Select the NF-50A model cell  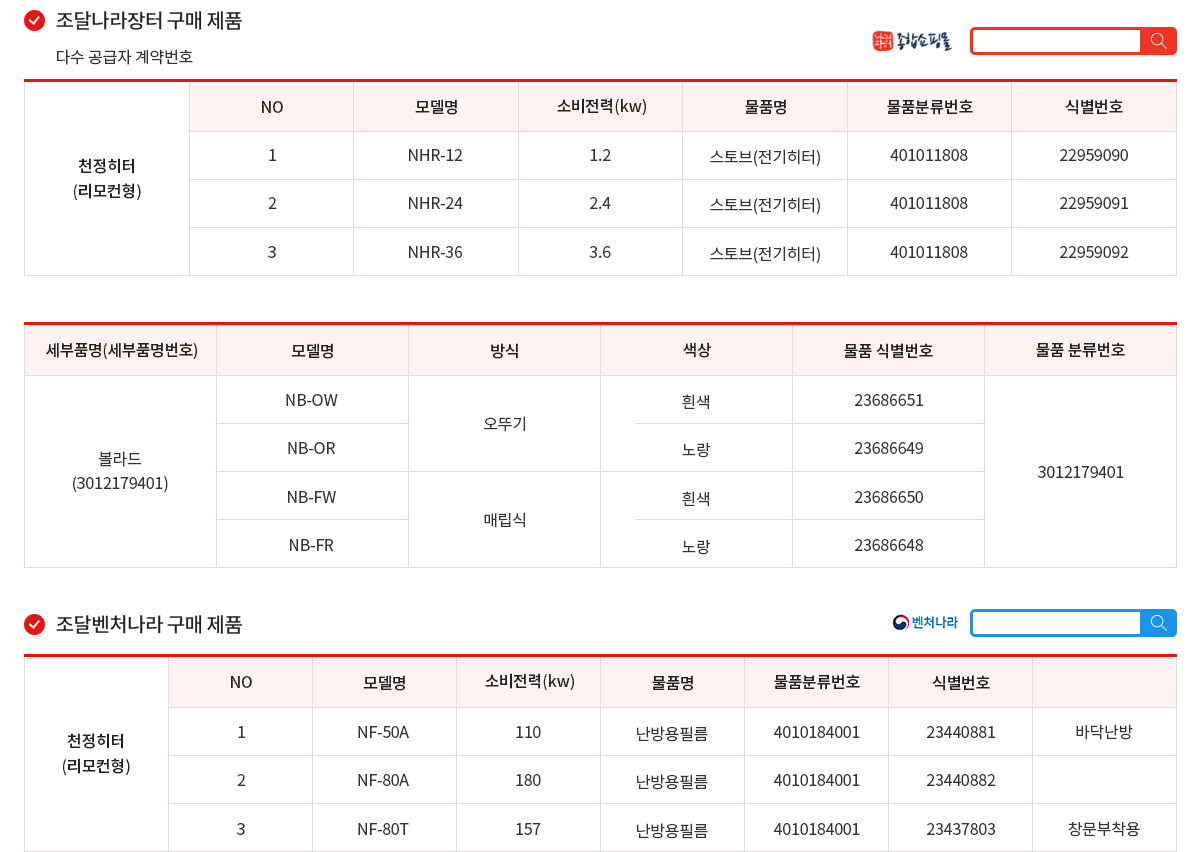pos(383,732)
